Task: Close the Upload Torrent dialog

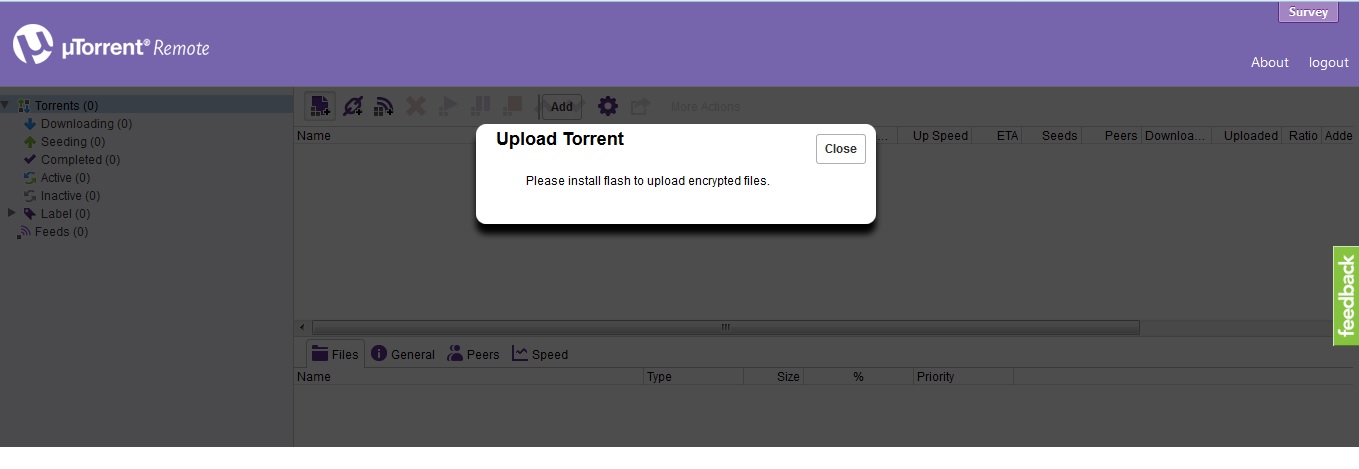Action: pos(840,149)
